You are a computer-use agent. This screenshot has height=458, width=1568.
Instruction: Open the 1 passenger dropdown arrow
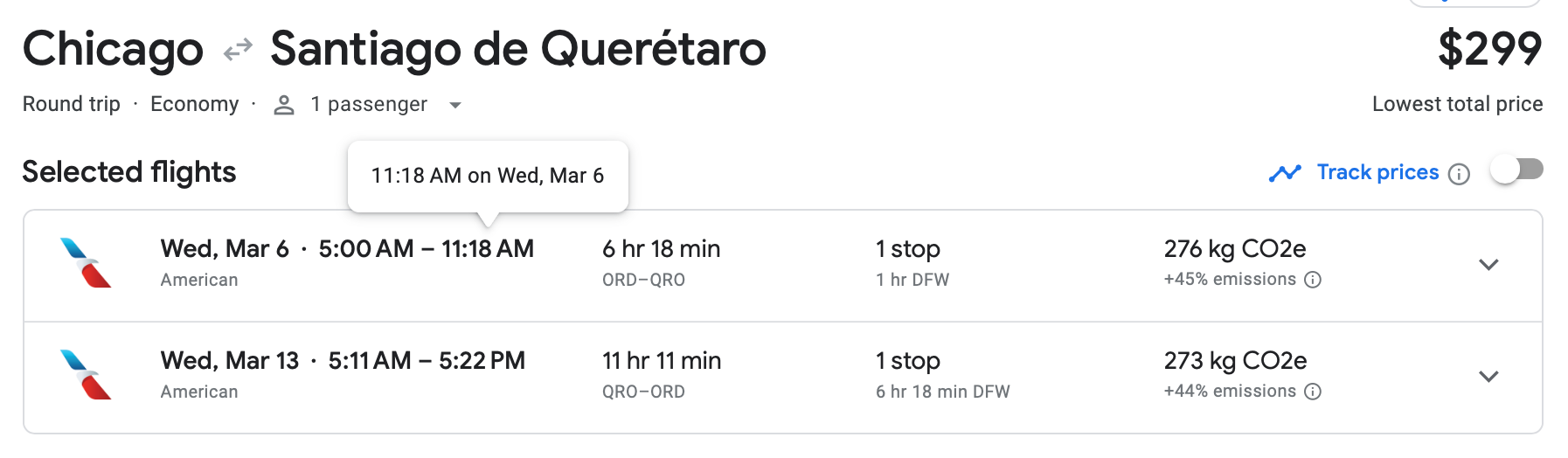pos(454,105)
